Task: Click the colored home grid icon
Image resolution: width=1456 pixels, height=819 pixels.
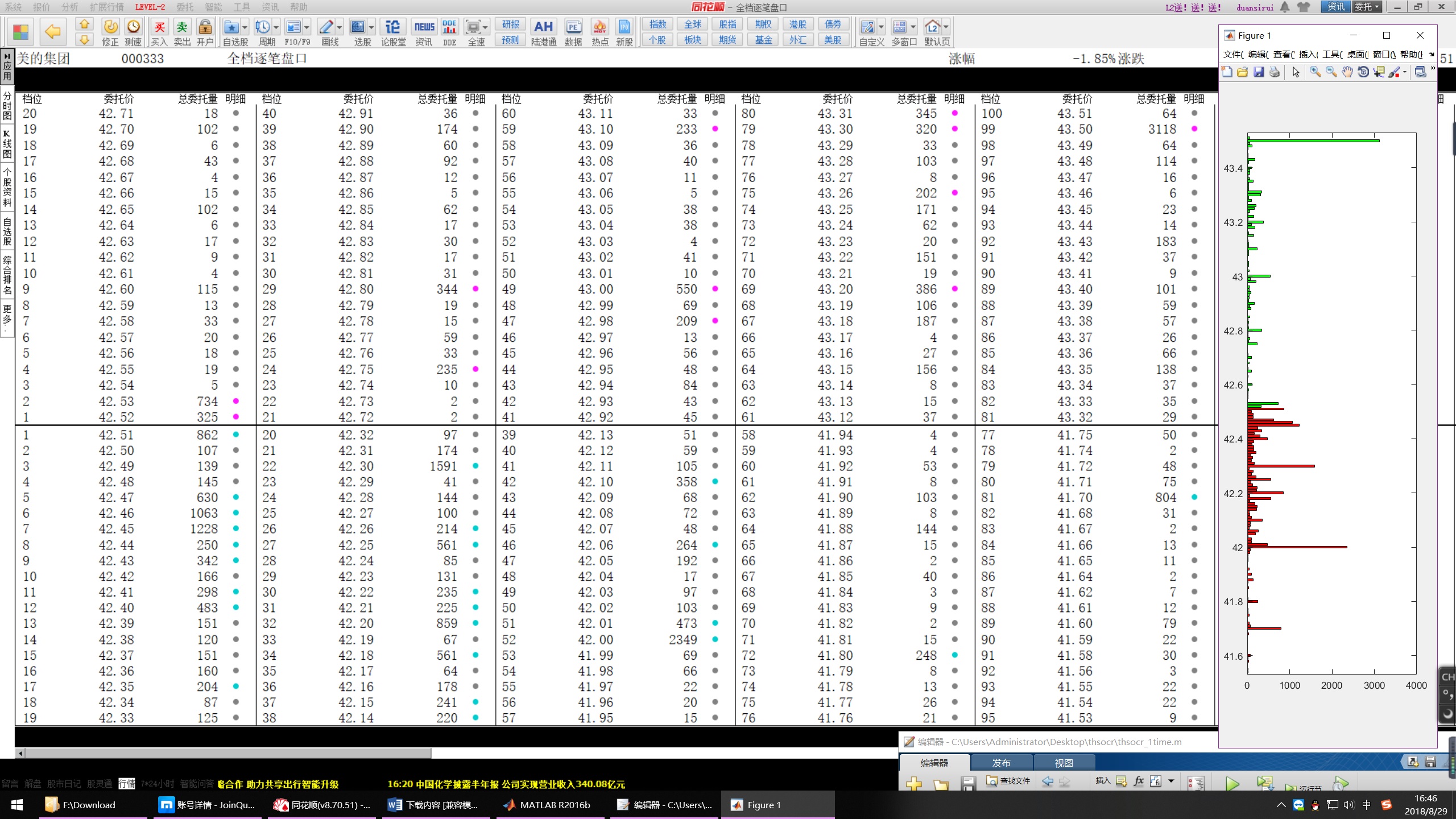Action: pyautogui.click(x=20, y=32)
